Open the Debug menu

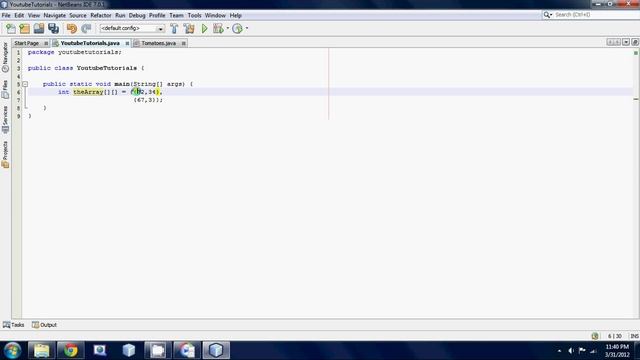[137, 16]
